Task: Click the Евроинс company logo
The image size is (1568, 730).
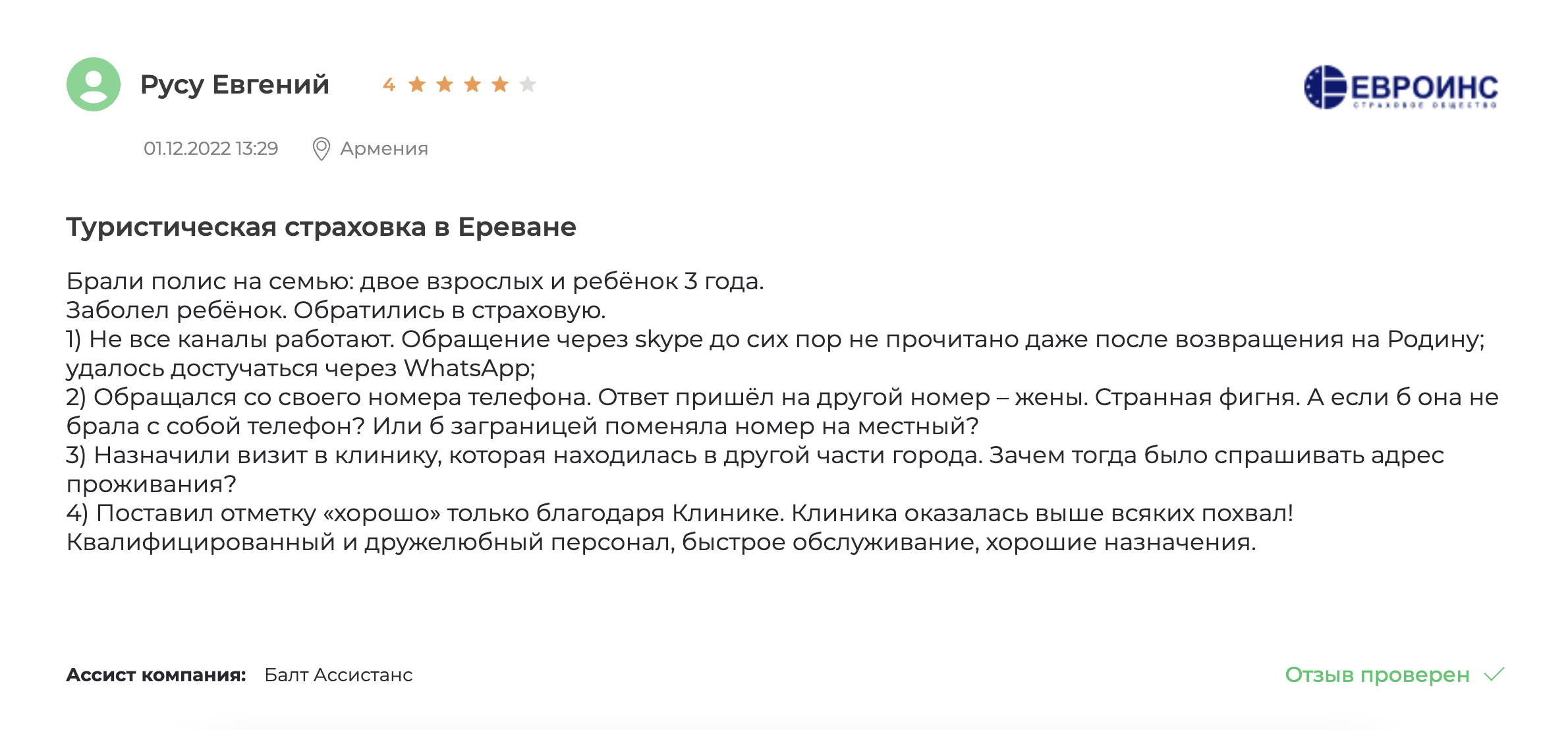Action: 1401,87
